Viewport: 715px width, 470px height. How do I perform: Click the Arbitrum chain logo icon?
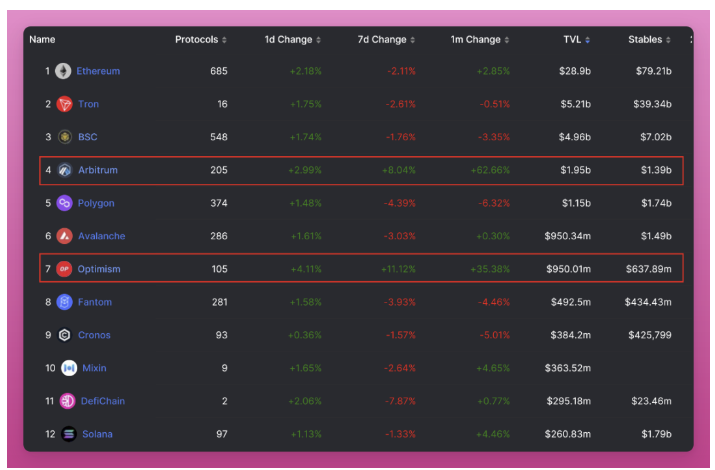coord(64,170)
